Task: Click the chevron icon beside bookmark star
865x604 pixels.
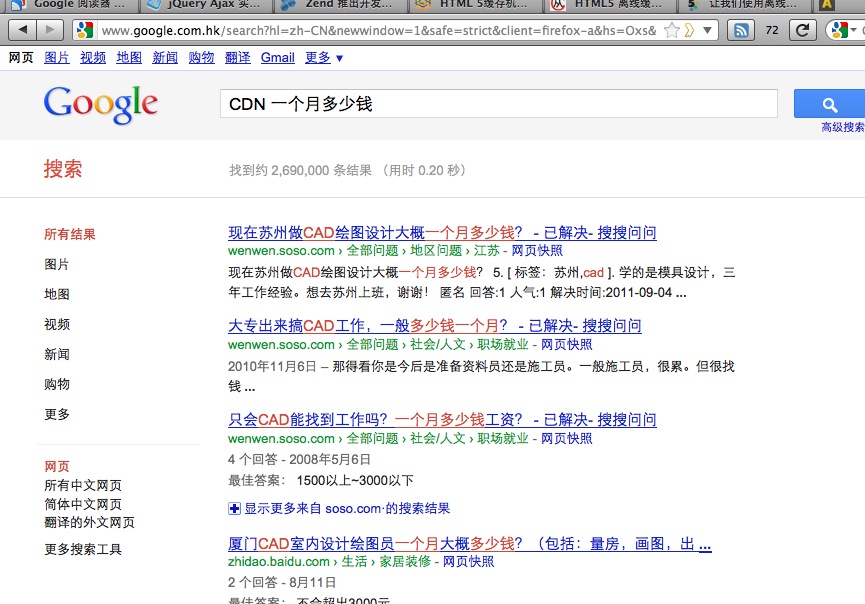Action: (x=689, y=30)
